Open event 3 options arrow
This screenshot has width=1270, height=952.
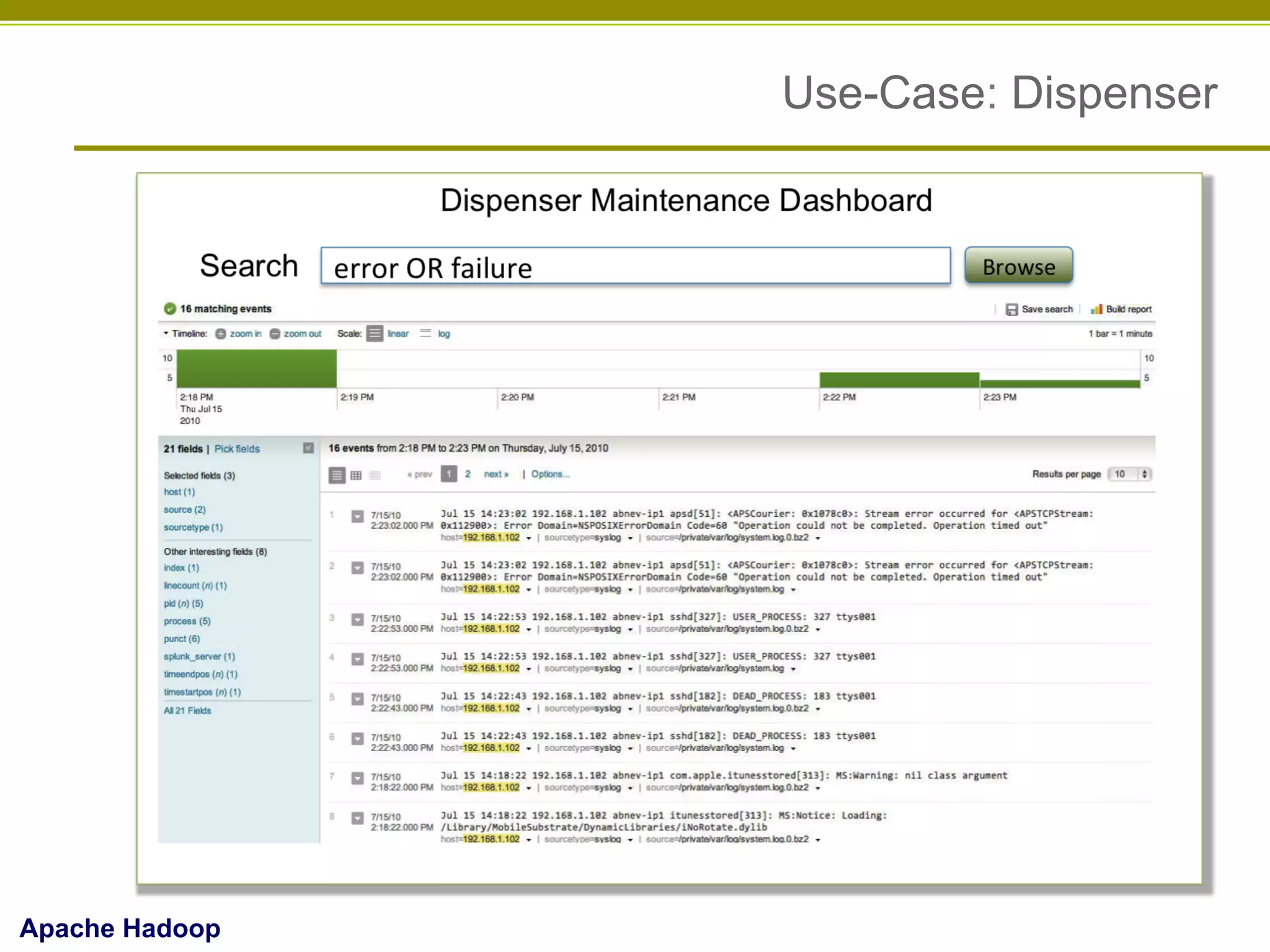(357, 619)
